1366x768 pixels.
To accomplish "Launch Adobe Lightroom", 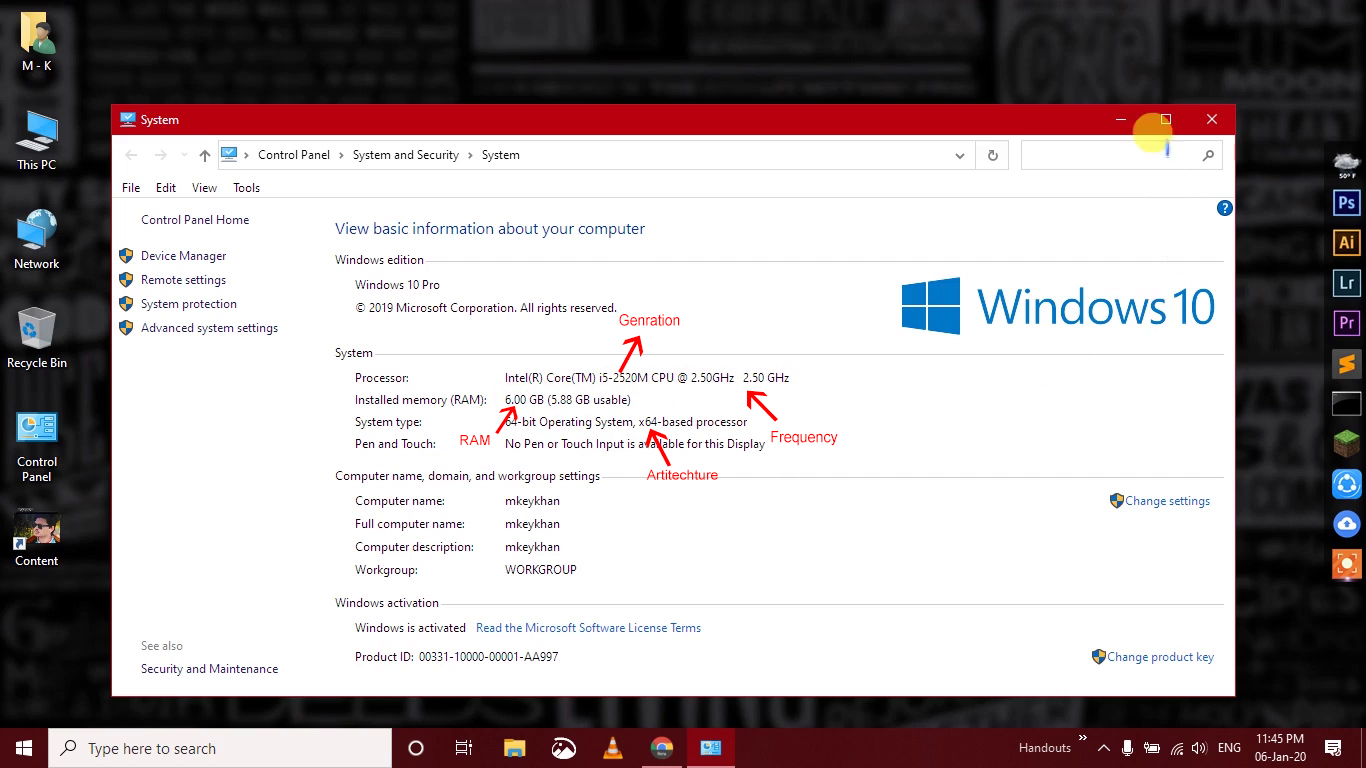I will 1345,283.
